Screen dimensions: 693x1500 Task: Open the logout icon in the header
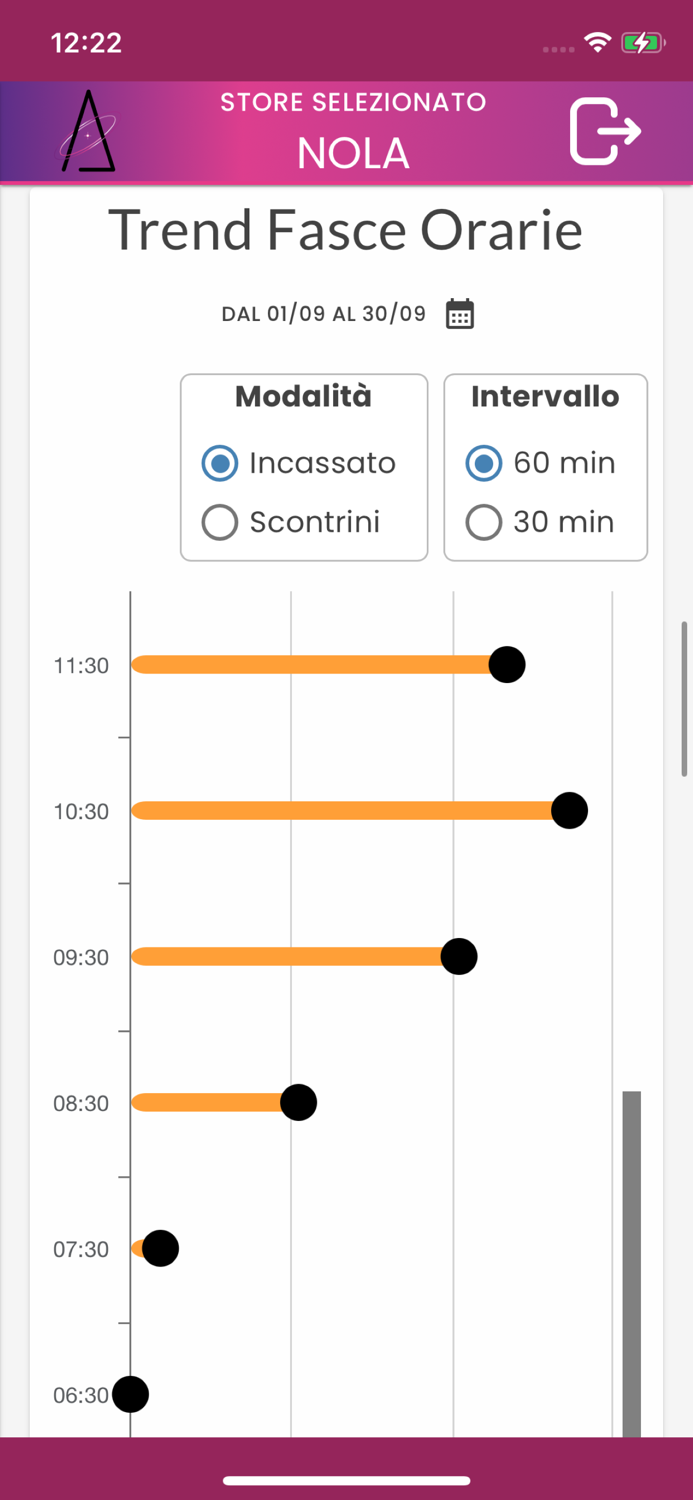pos(604,132)
